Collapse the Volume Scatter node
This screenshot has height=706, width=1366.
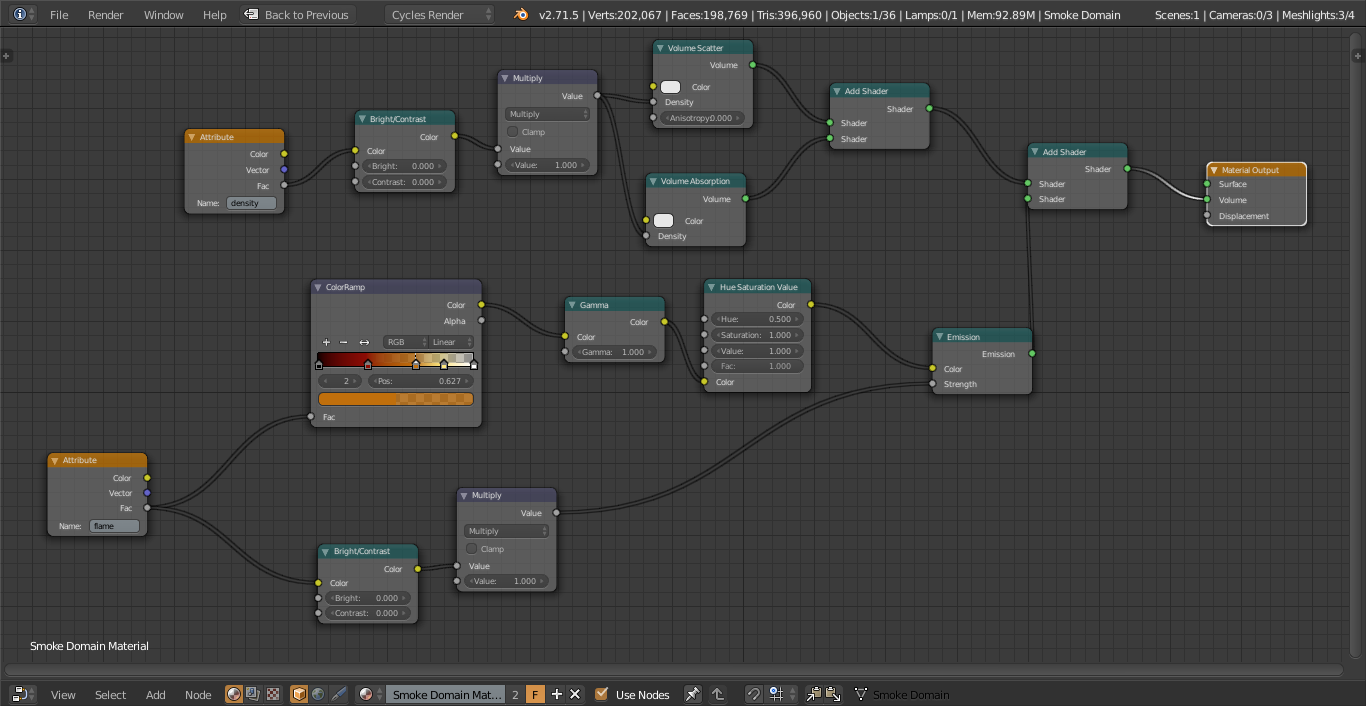661,48
